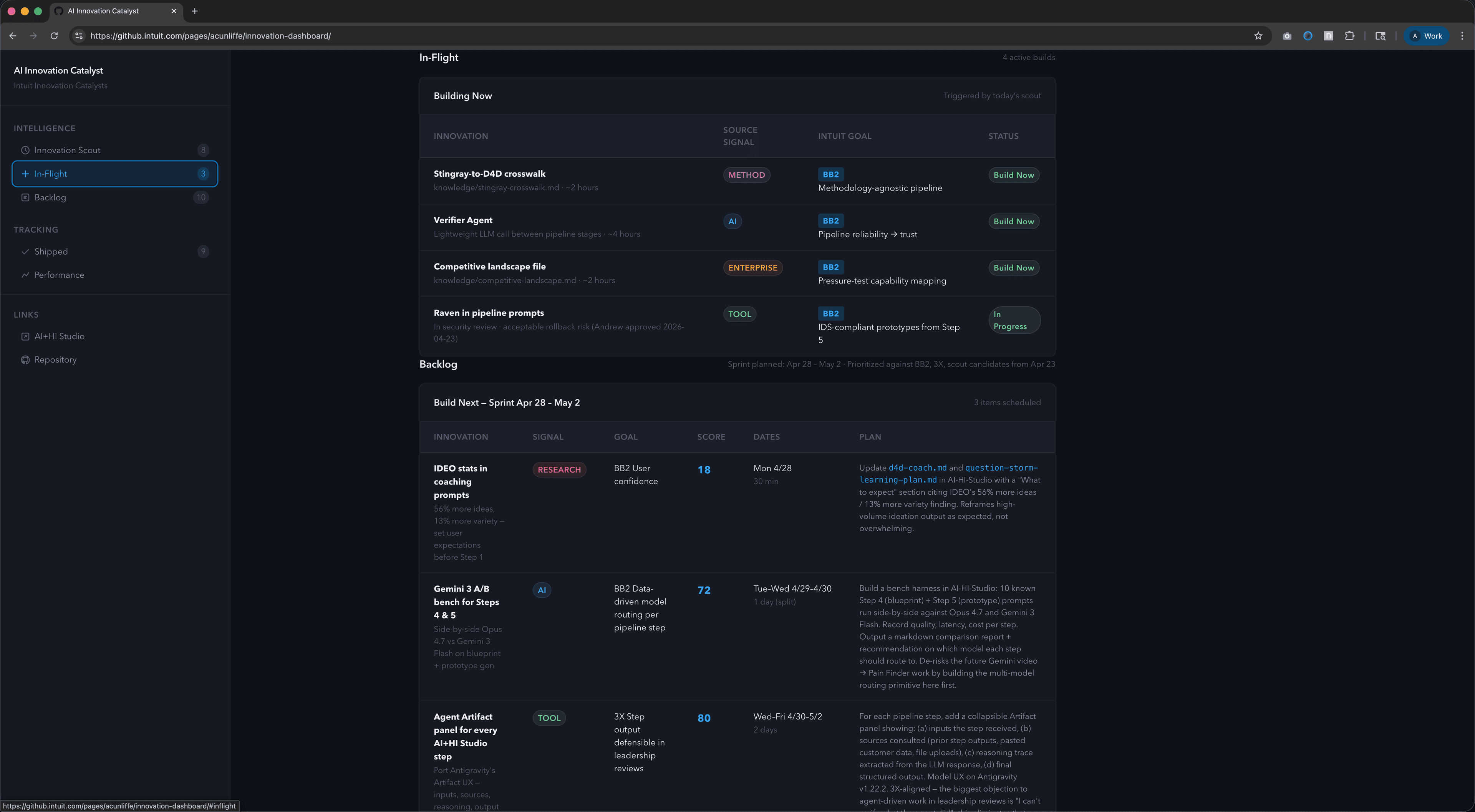Click the ENTERPRISE source signal tag
1475x812 pixels.
[753, 267]
